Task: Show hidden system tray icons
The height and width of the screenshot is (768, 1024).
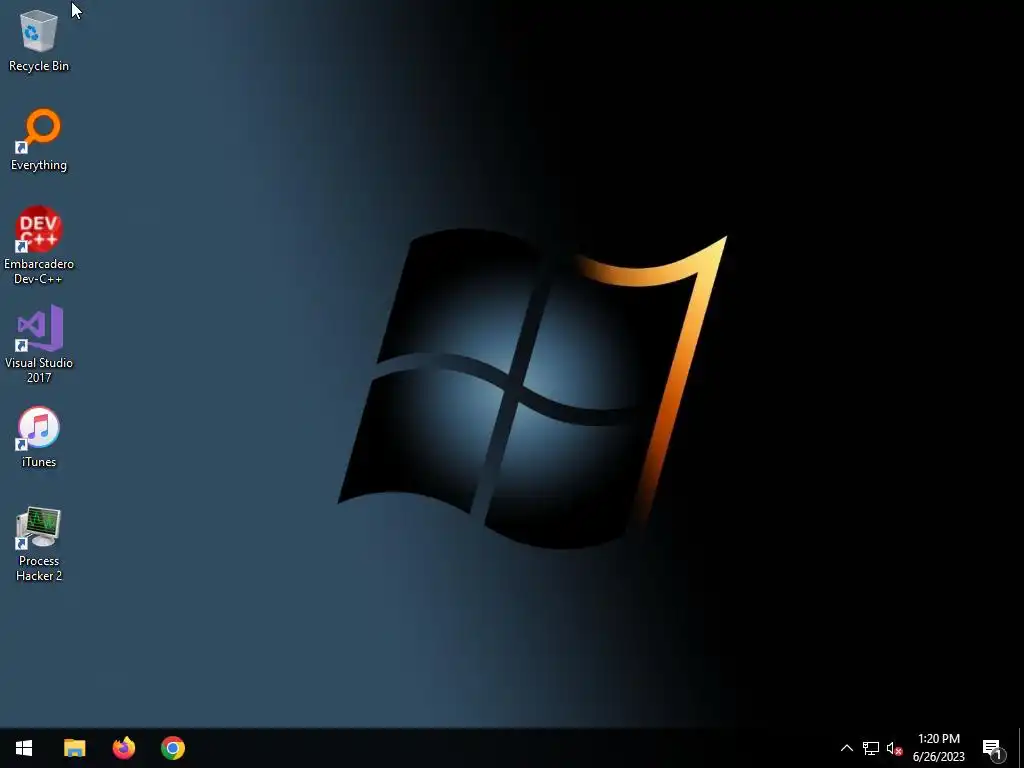Action: [x=846, y=748]
